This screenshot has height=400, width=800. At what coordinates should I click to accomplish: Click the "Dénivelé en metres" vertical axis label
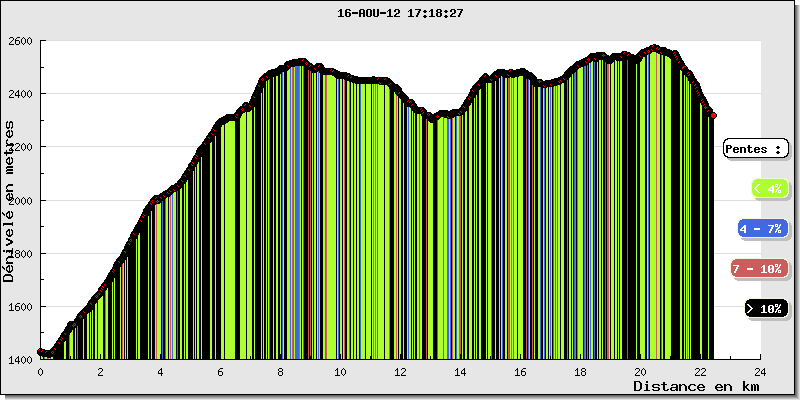pyautogui.click(x=9, y=200)
